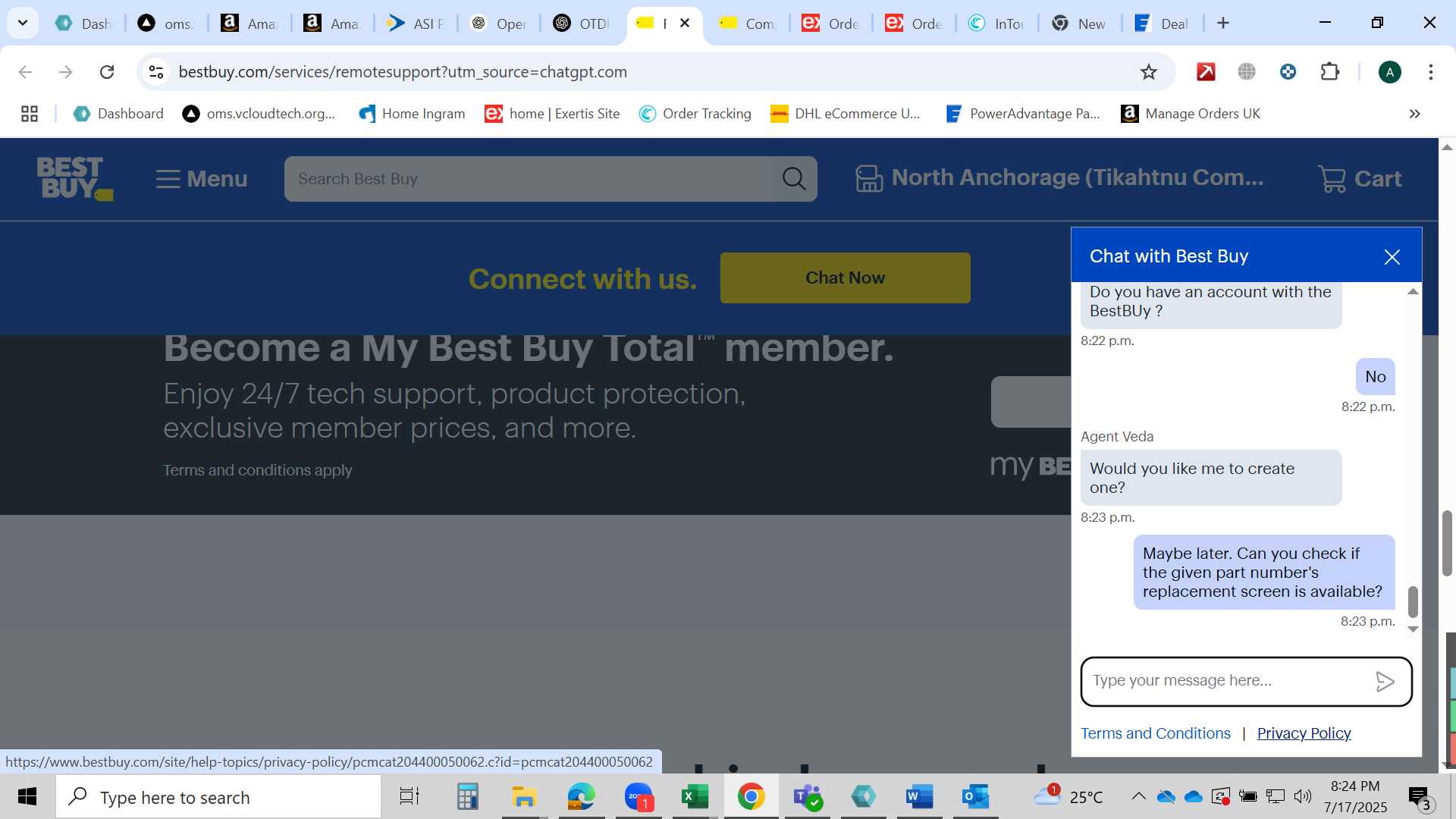Click the blue circular extension icon
The image size is (1456, 819).
(1288, 72)
